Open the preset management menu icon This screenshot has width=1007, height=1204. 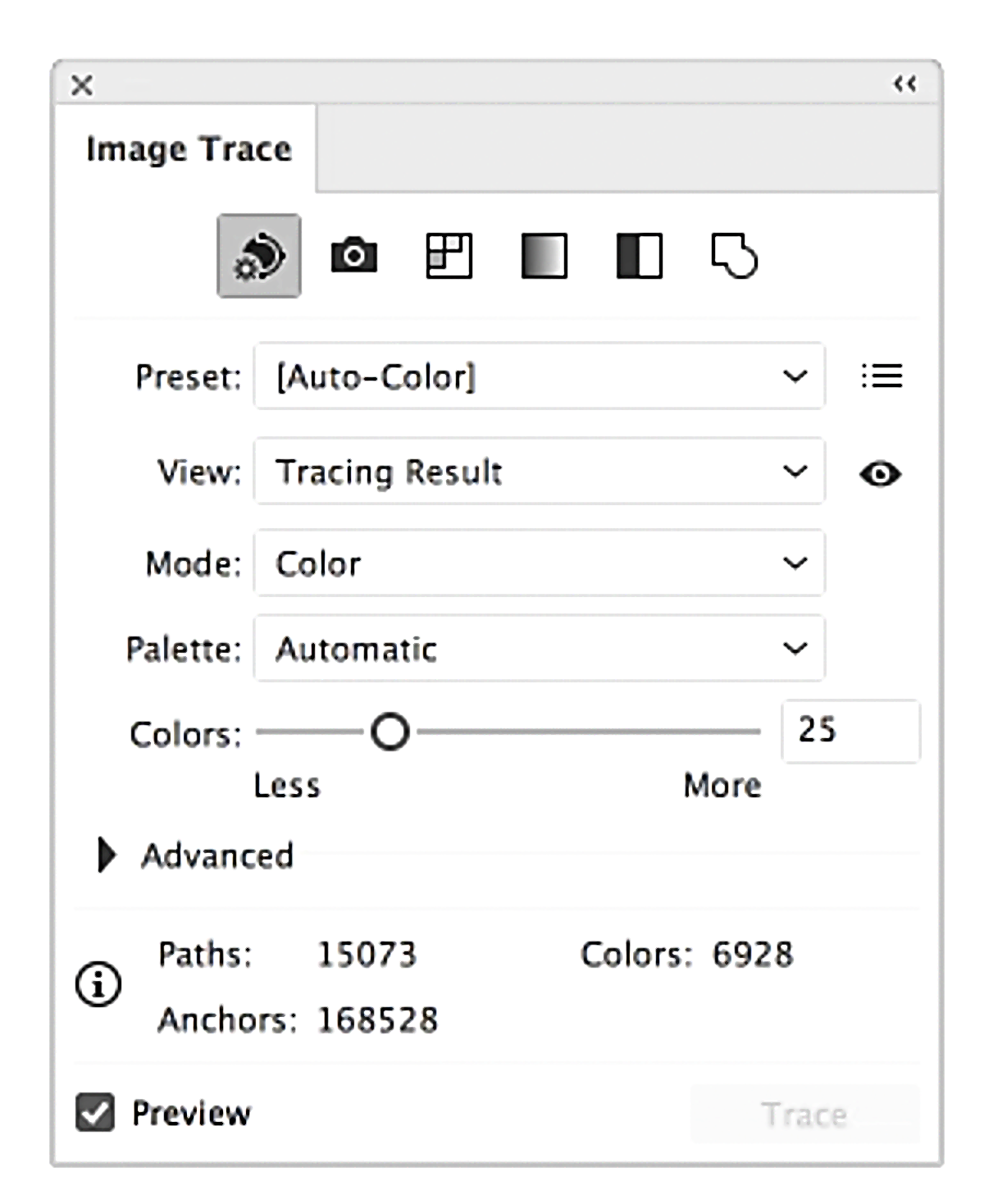[x=882, y=376]
